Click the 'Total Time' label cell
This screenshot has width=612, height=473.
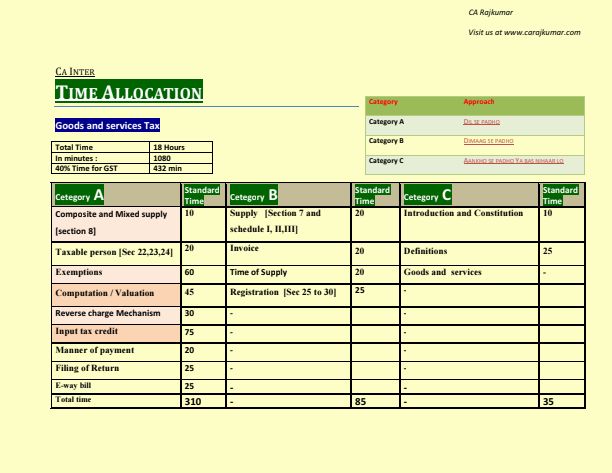click(101, 147)
